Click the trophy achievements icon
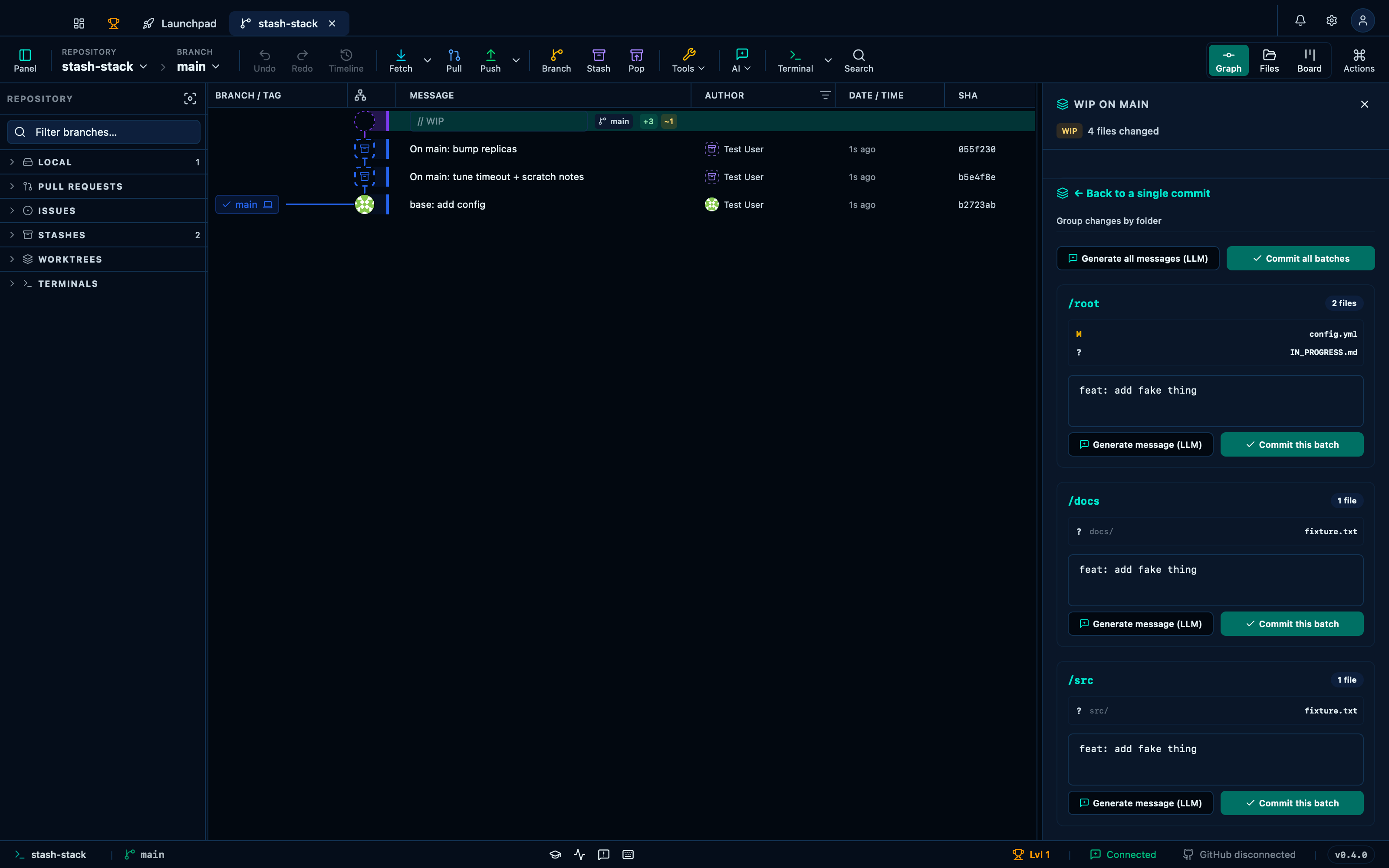This screenshot has height=868, width=1389. (x=114, y=23)
